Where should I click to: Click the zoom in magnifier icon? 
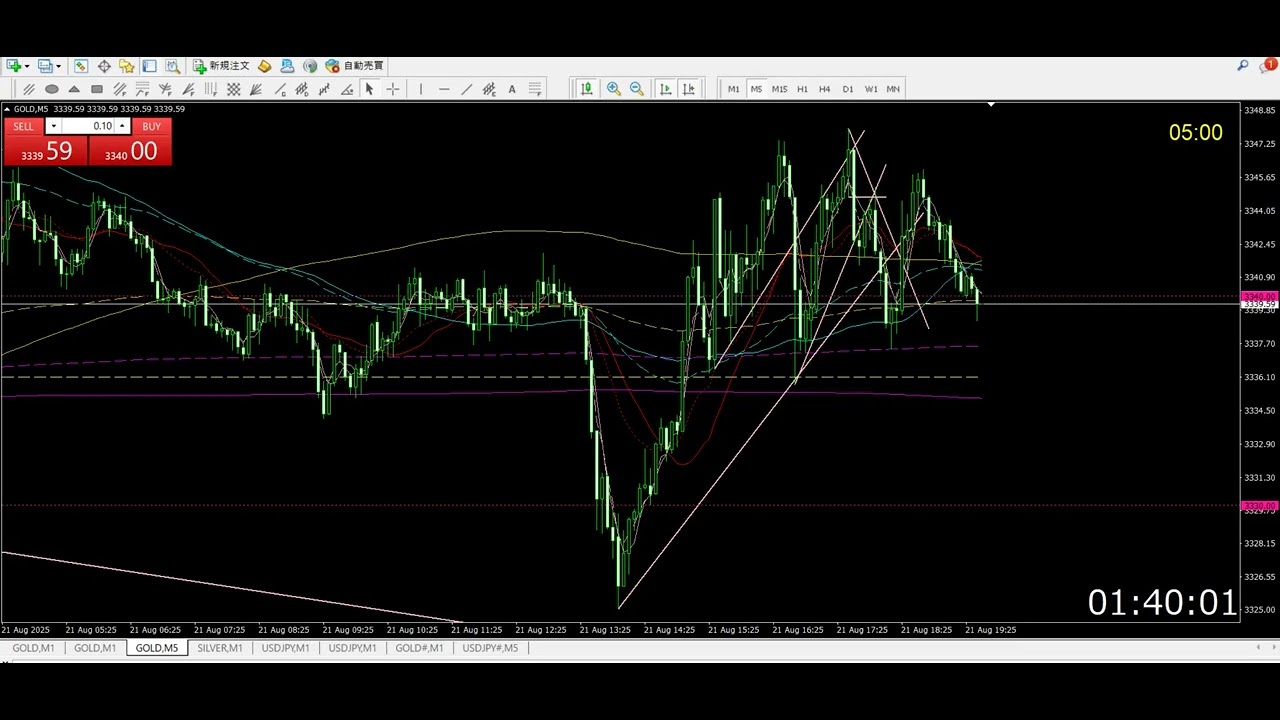613,89
